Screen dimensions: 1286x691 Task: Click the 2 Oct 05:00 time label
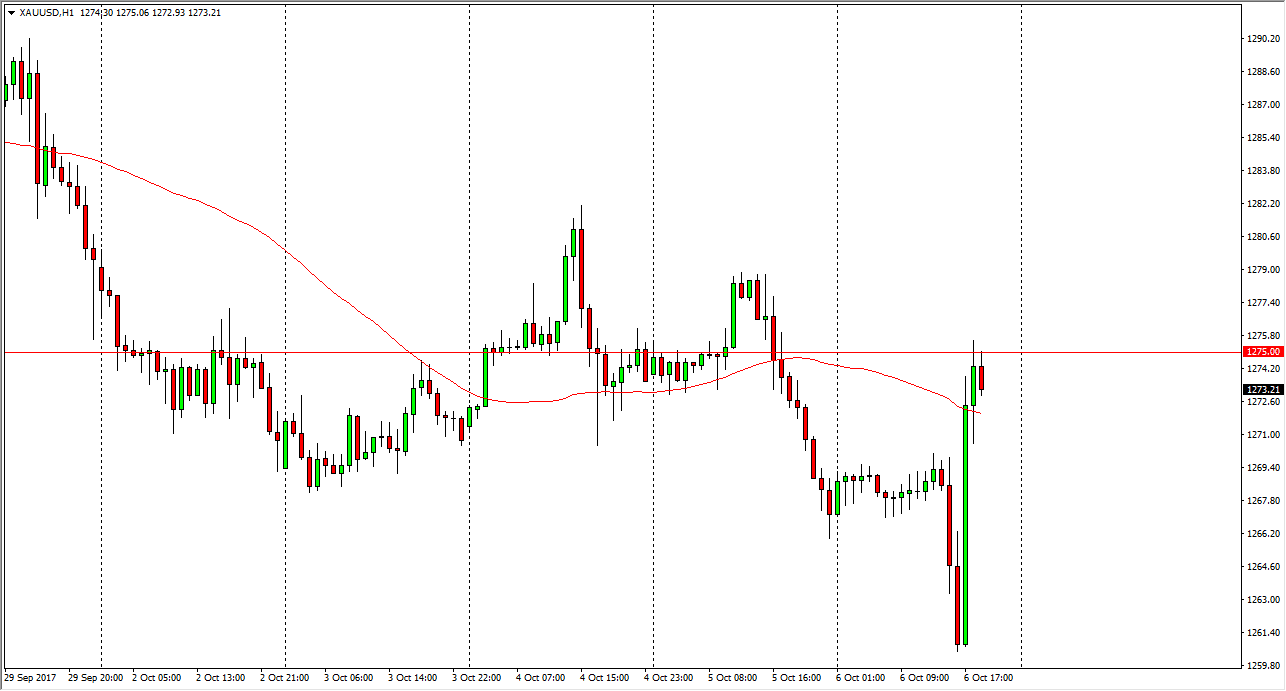pyautogui.click(x=157, y=678)
